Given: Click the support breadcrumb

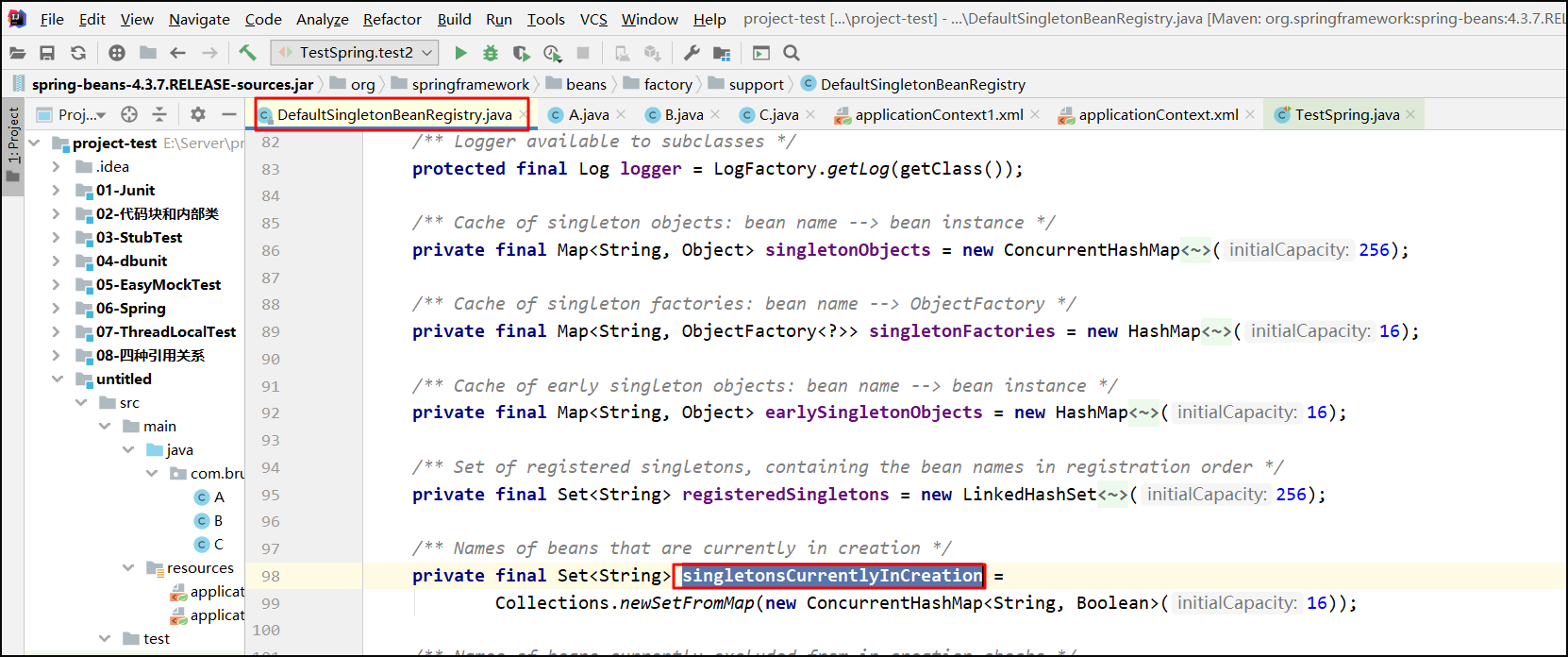Looking at the screenshot, I should (x=756, y=84).
